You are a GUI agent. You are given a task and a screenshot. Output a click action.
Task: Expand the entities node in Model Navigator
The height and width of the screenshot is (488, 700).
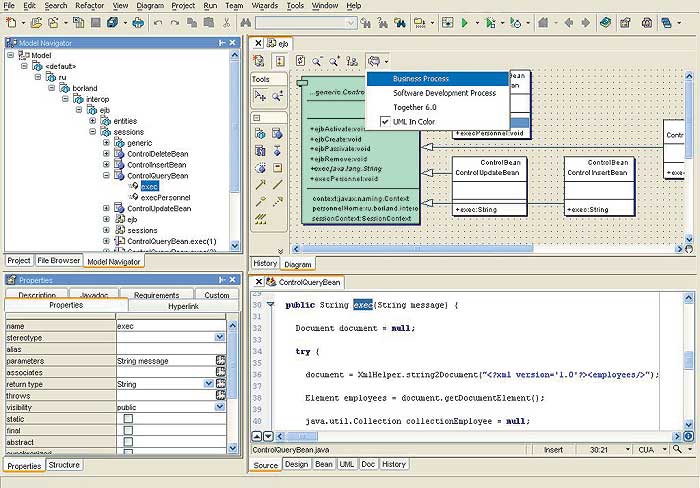[x=92, y=121]
